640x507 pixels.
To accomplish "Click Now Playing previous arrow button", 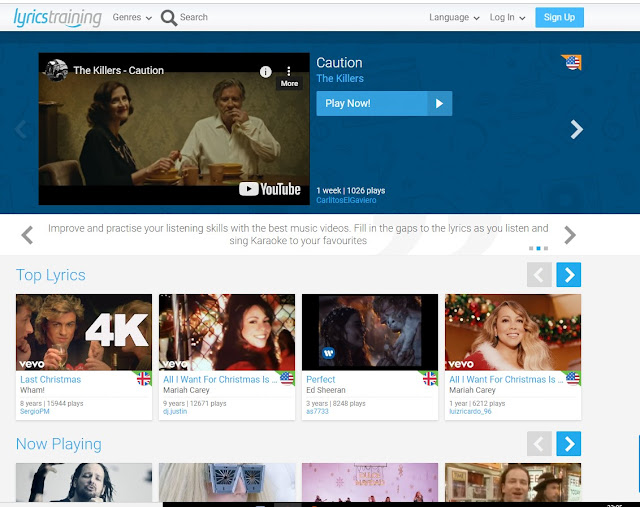I will tap(539, 444).
